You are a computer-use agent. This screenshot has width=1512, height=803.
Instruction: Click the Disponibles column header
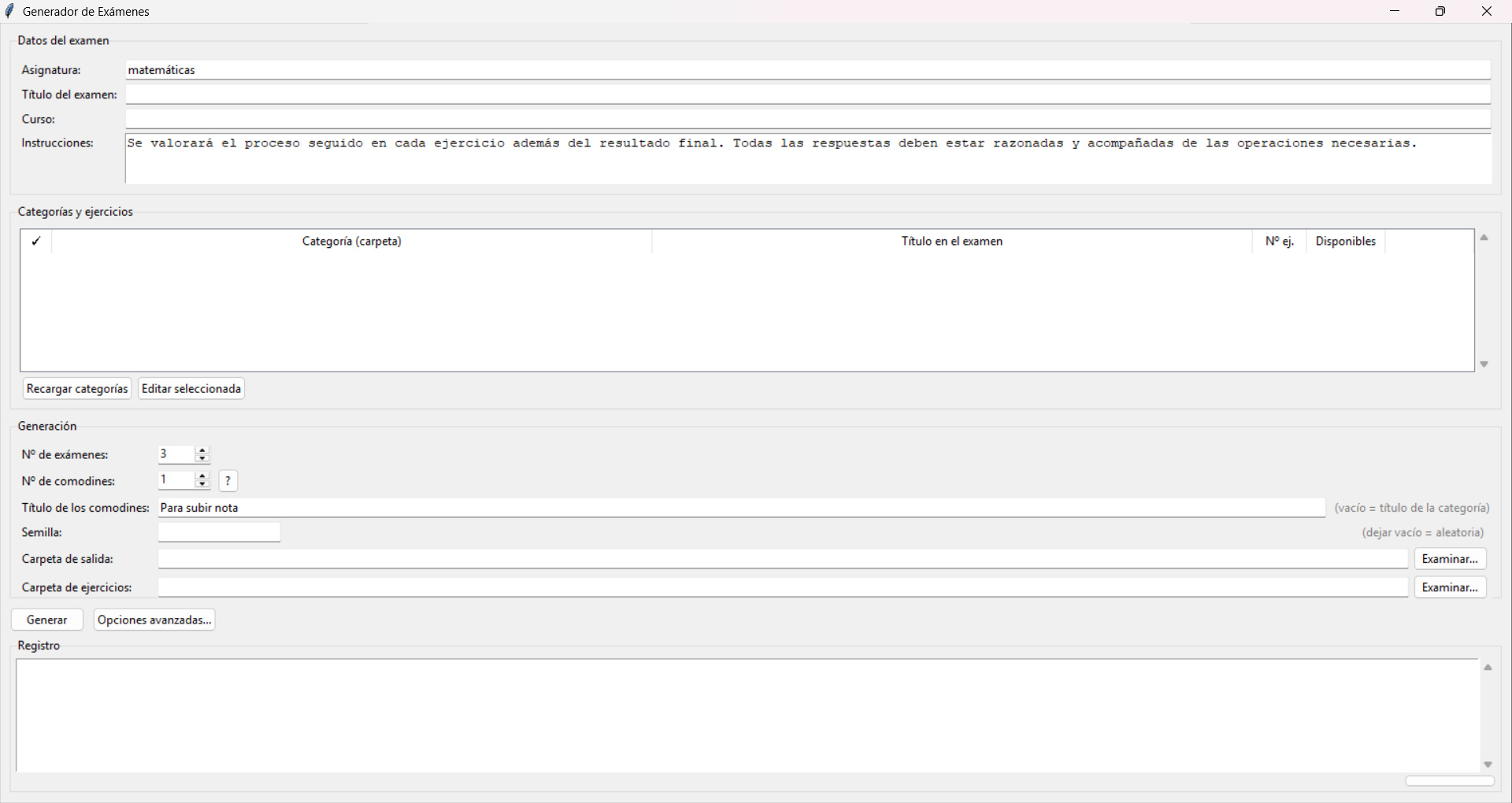click(x=1346, y=242)
